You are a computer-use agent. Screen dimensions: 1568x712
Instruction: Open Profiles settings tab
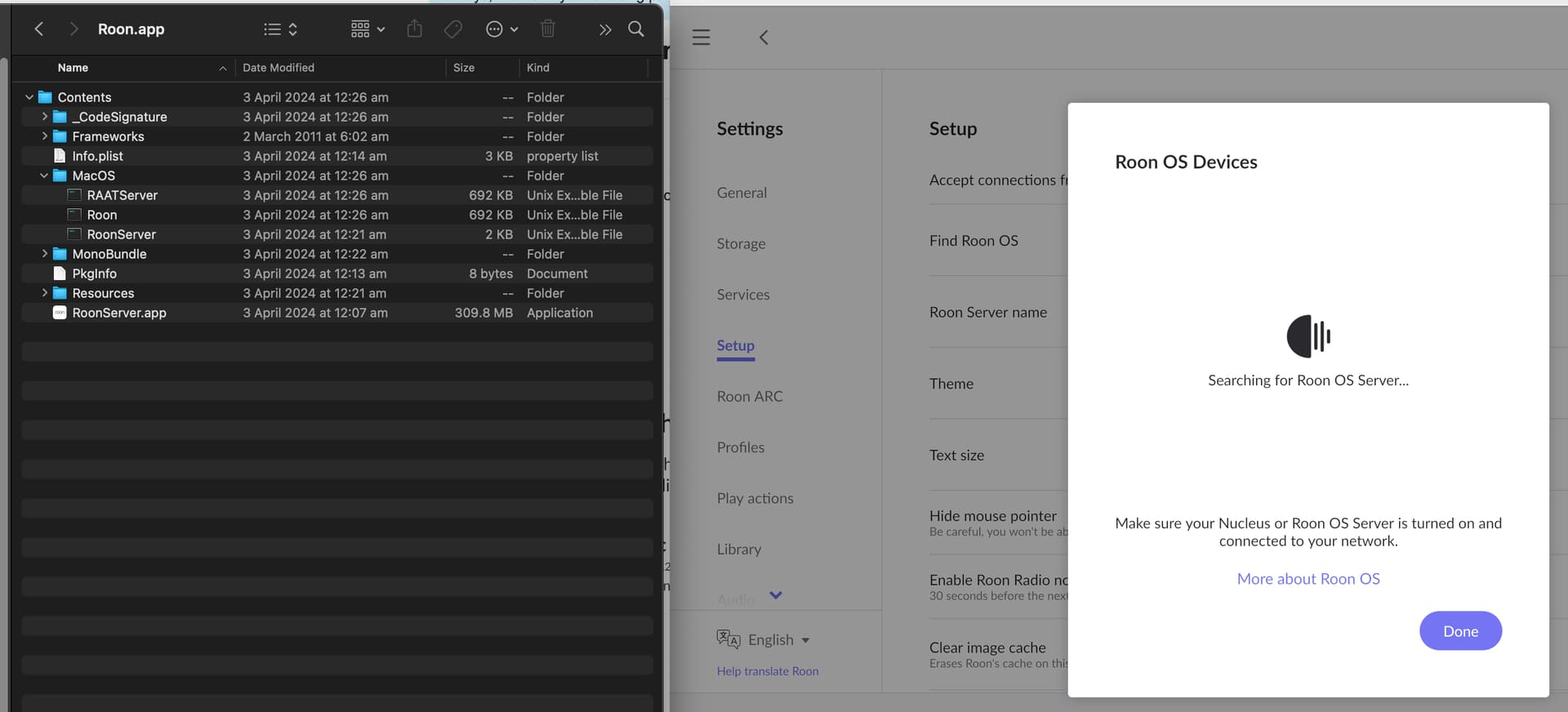741,447
